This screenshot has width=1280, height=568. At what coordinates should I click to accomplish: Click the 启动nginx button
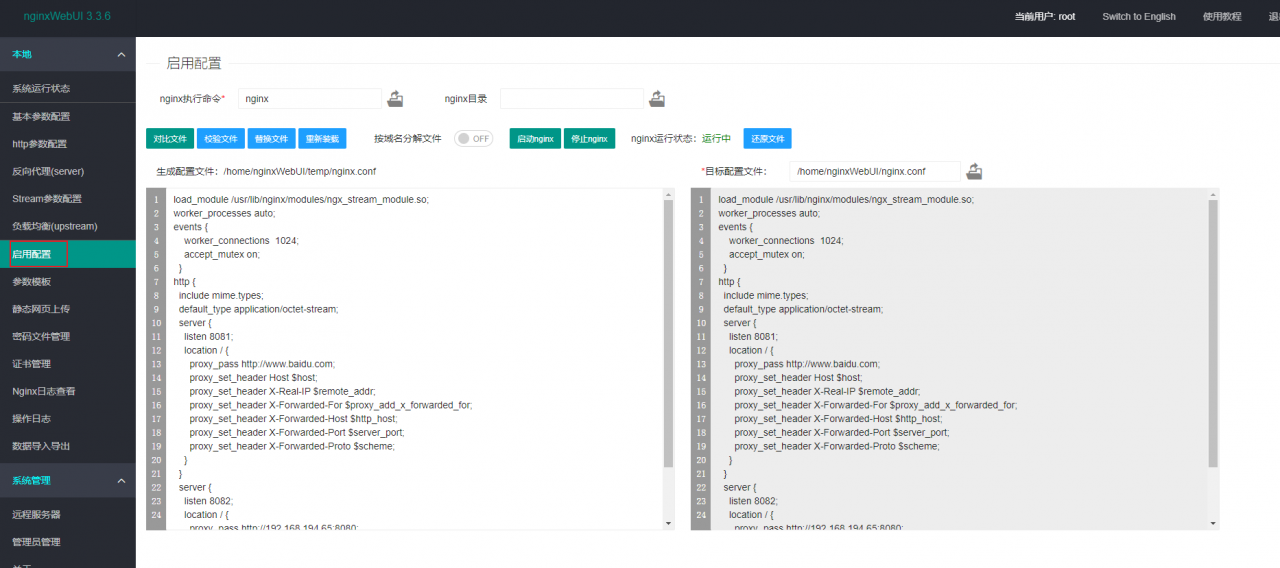(535, 139)
